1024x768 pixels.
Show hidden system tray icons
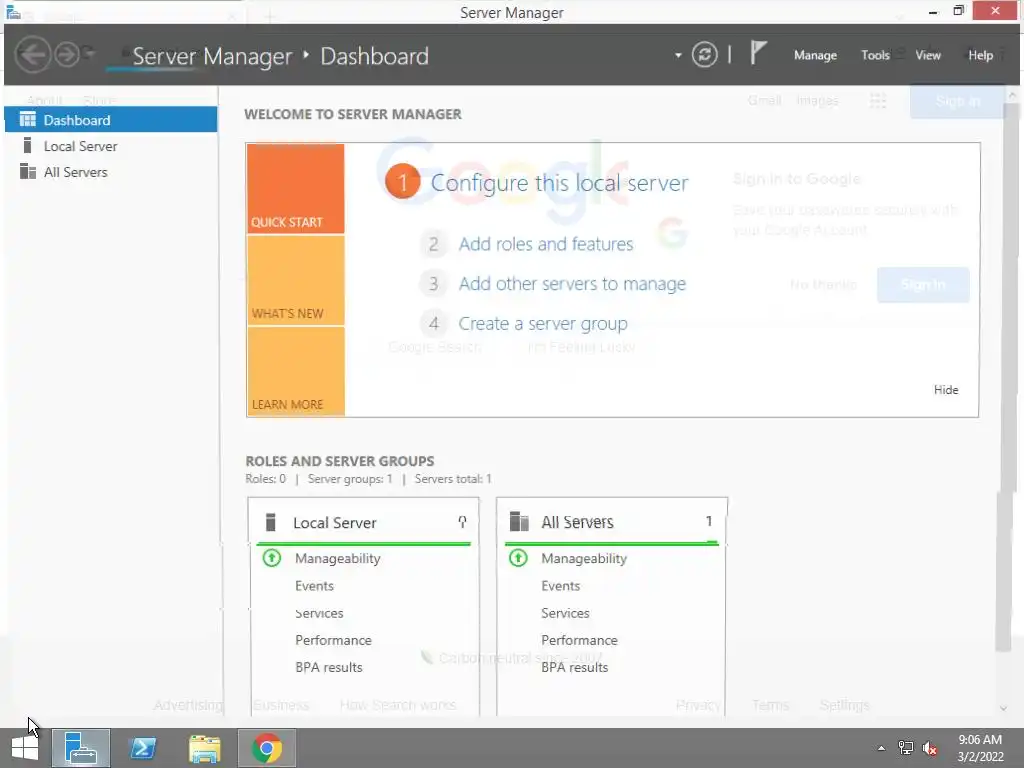pyautogui.click(x=881, y=748)
